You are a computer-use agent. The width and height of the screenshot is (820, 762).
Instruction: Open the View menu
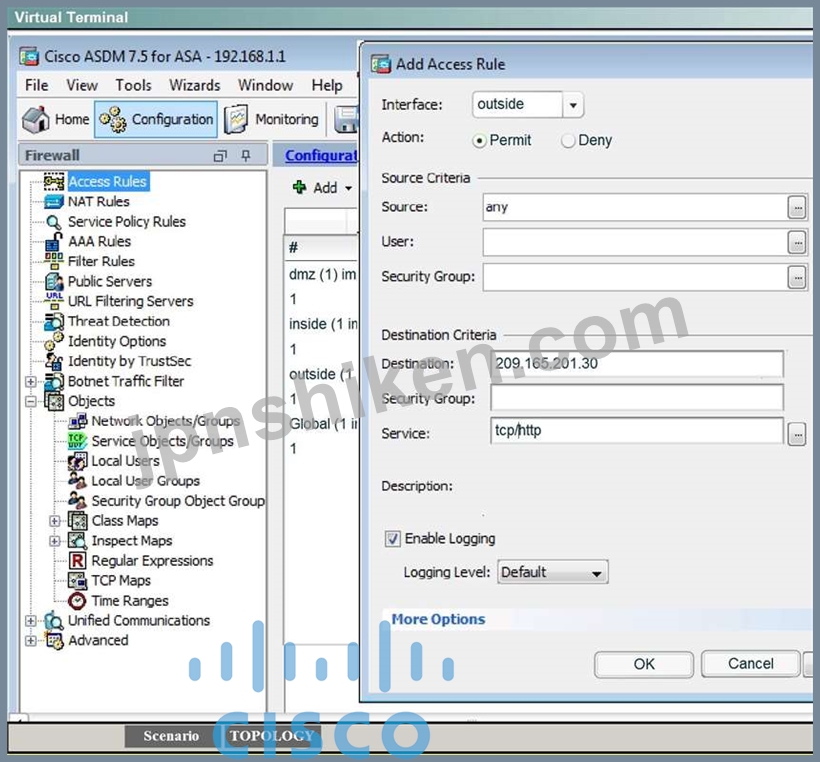click(x=82, y=85)
